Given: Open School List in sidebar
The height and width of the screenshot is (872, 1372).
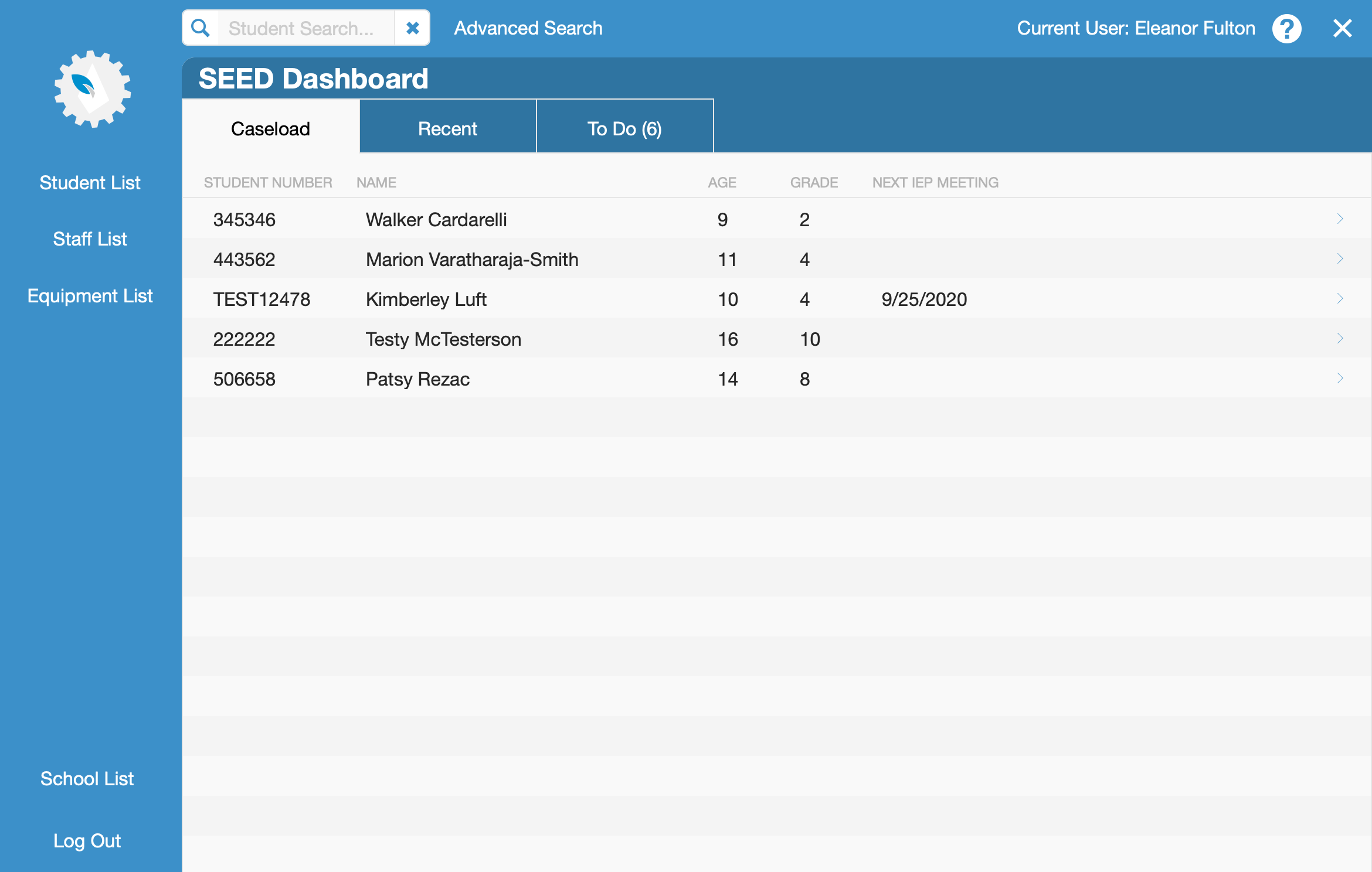Looking at the screenshot, I should (x=87, y=779).
